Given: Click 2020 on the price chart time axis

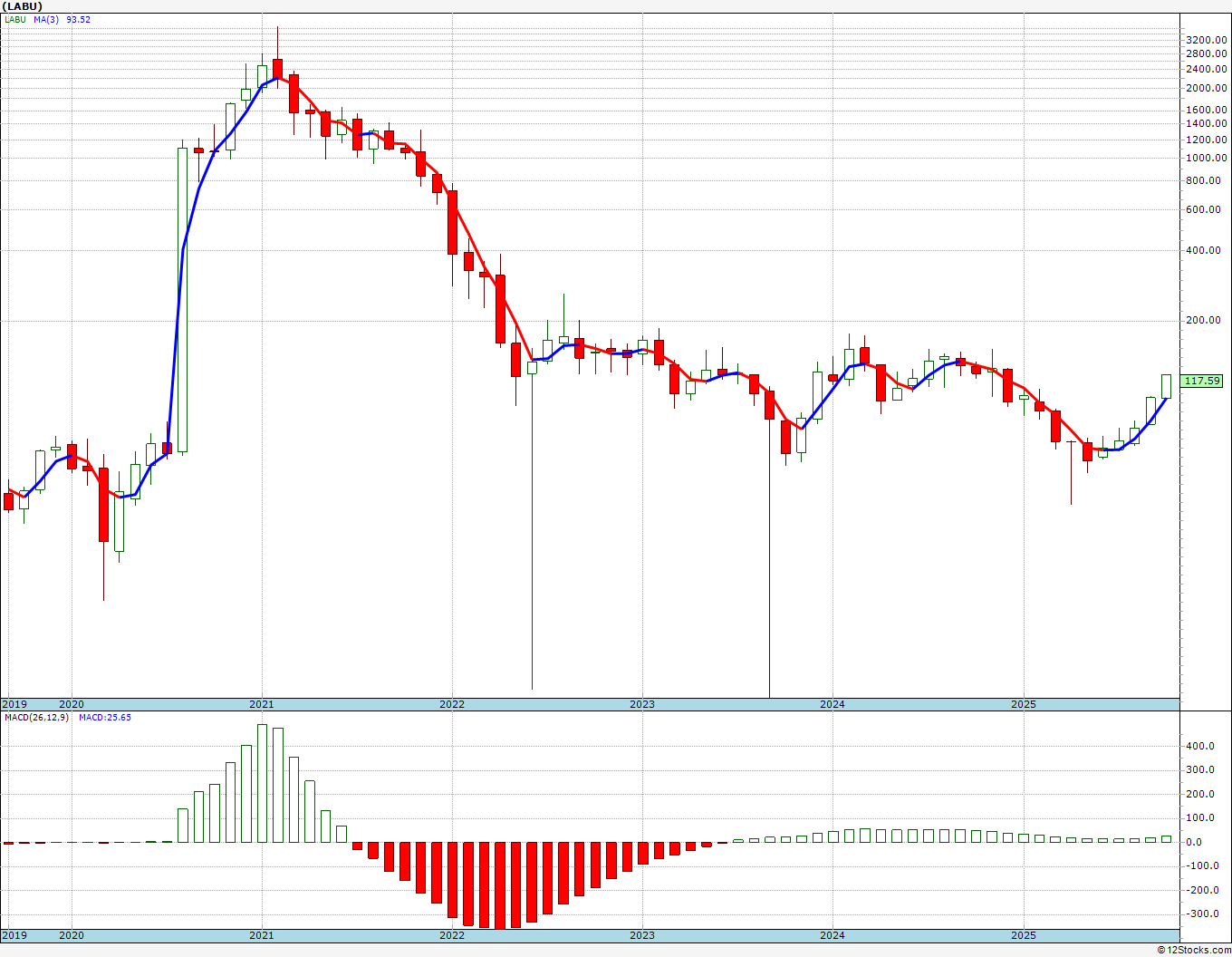Looking at the screenshot, I should click(x=71, y=704).
